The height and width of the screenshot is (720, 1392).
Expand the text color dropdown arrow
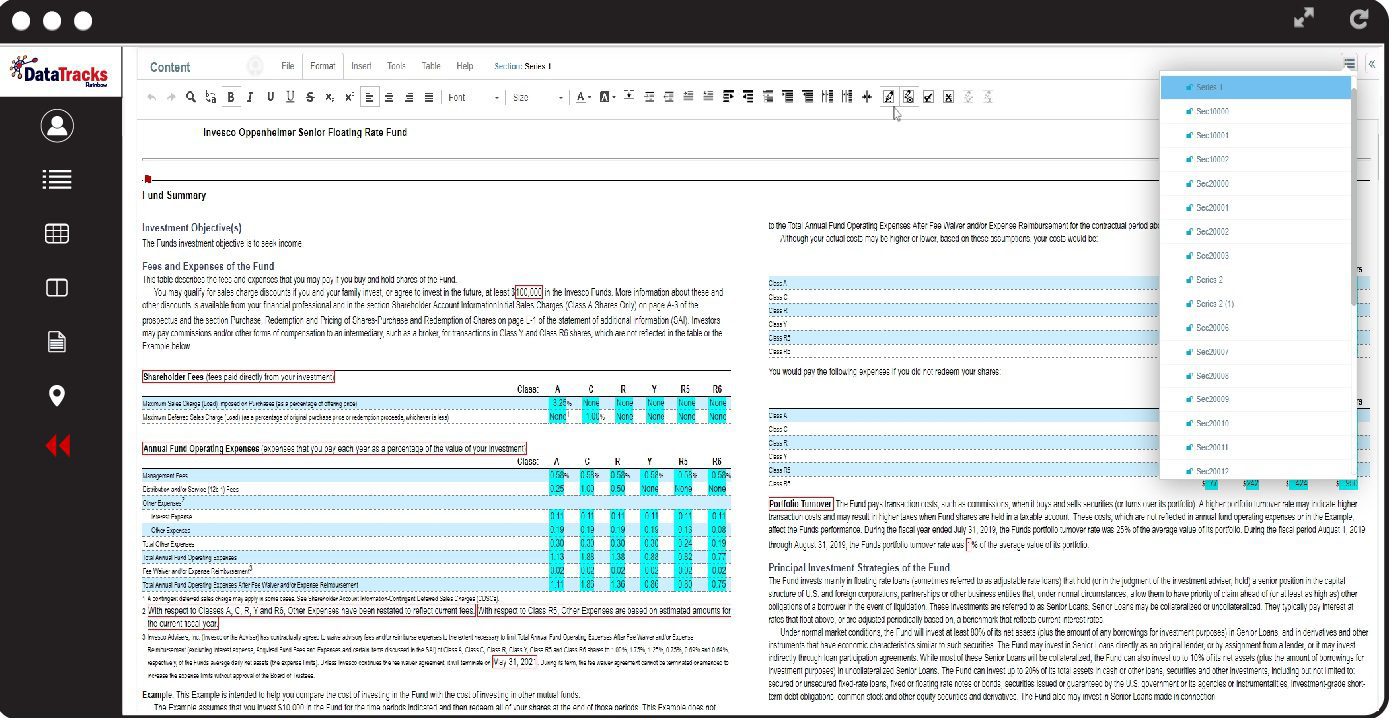[590, 97]
